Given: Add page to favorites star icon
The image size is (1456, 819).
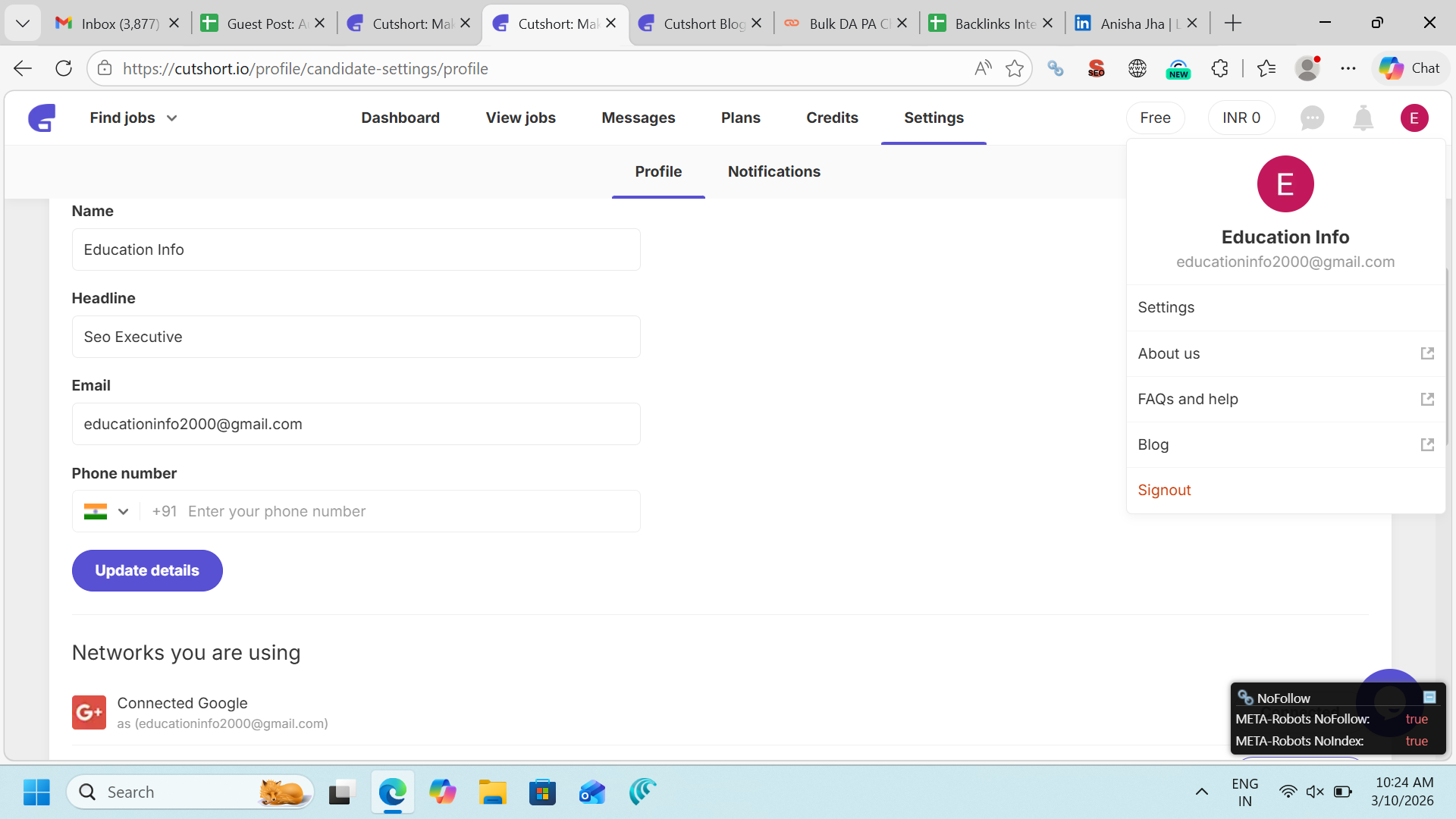Looking at the screenshot, I should 1014,68.
